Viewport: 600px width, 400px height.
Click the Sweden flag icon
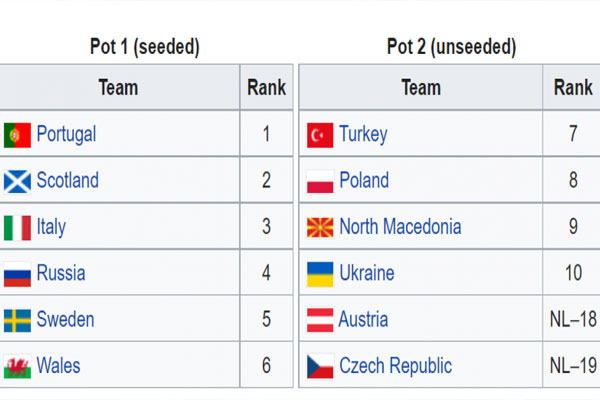pos(17,321)
